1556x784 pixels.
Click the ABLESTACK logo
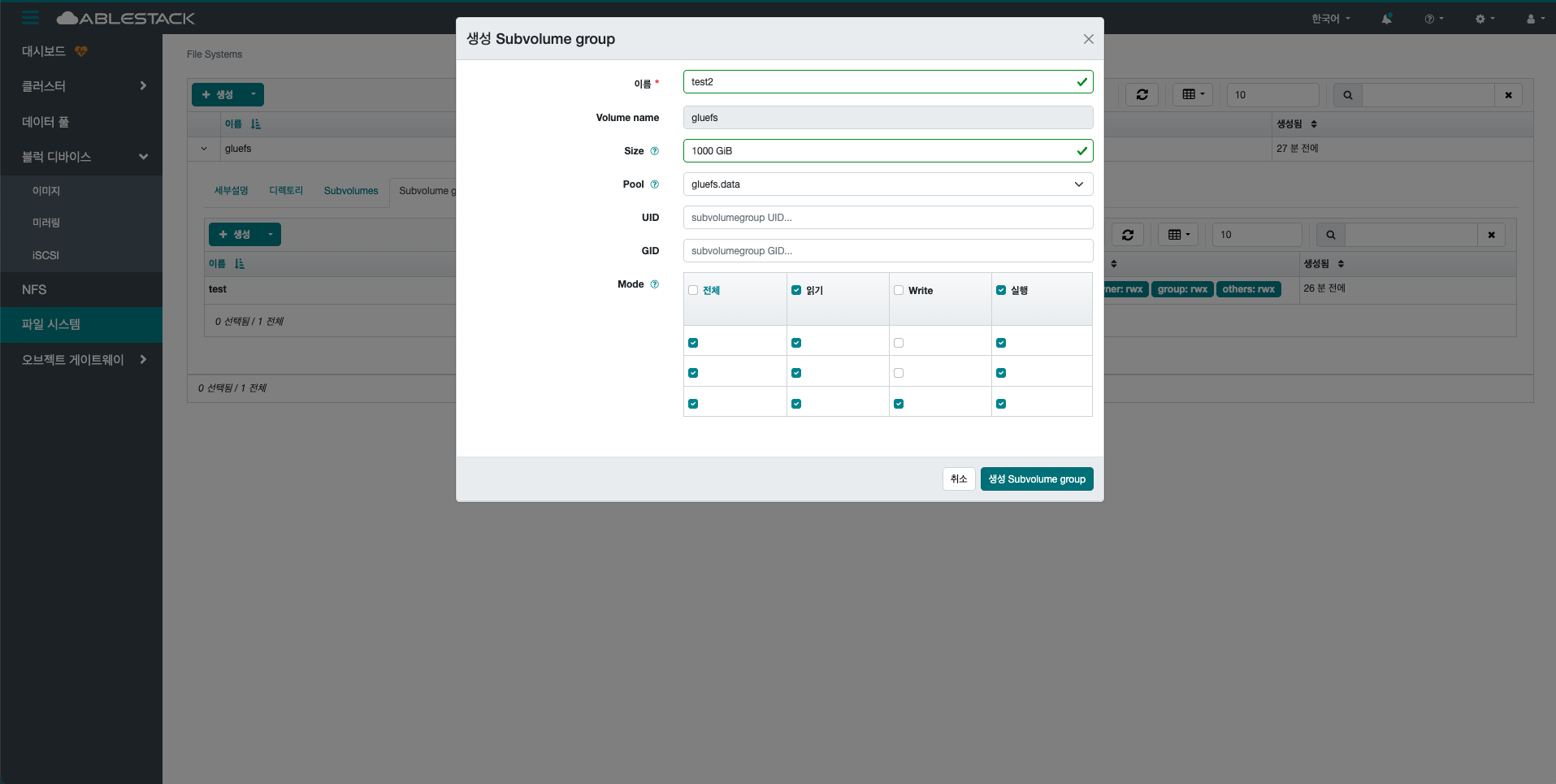coord(126,18)
